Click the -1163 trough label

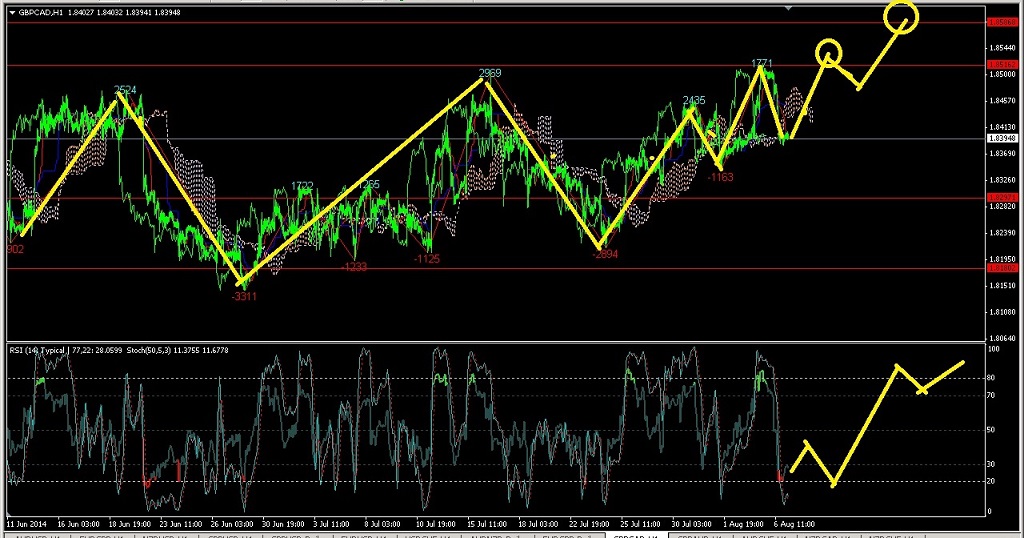coord(720,177)
